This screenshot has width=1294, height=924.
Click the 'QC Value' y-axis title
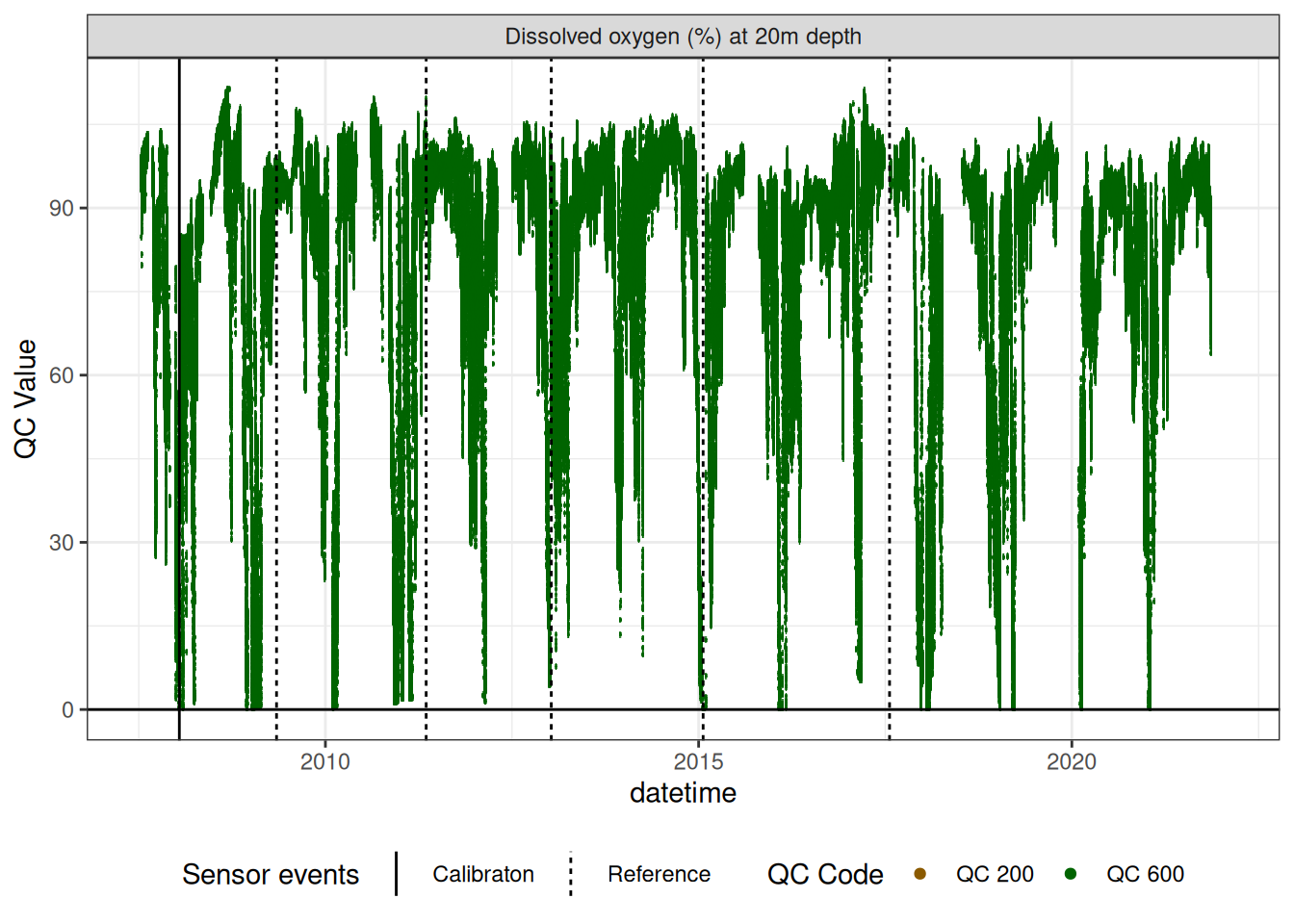pyautogui.click(x=25, y=398)
